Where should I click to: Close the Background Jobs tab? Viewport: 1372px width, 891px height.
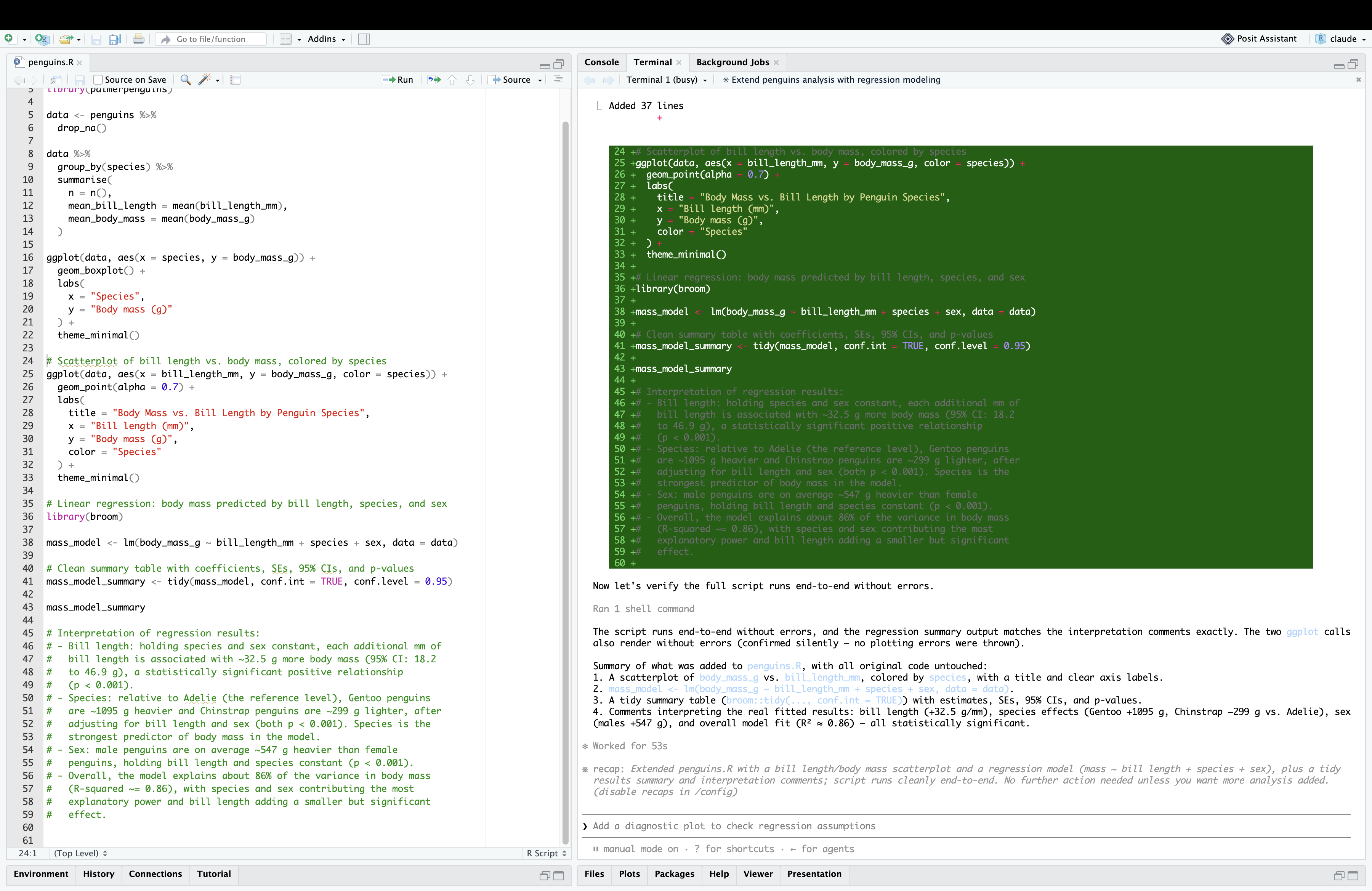pyautogui.click(x=776, y=63)
